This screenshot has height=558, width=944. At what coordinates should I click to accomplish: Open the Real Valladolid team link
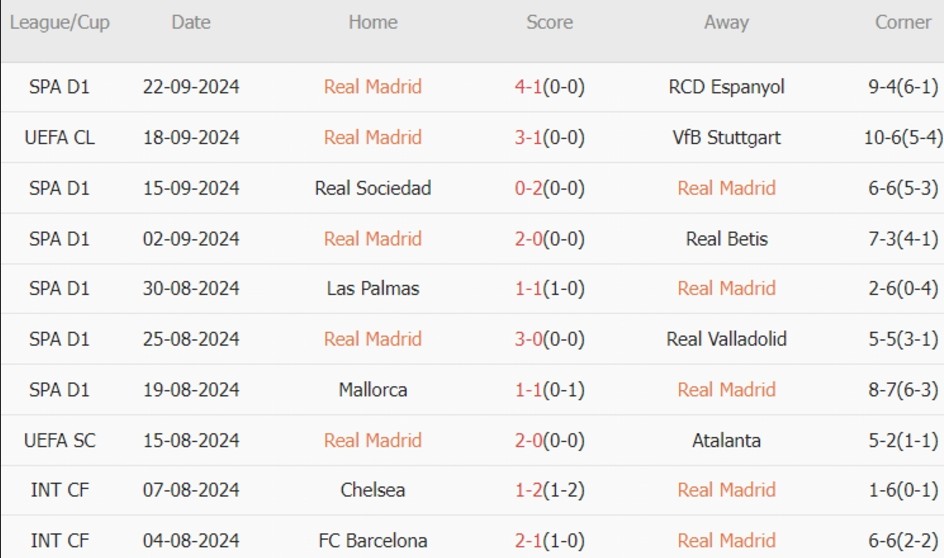(x=726, y=339)
